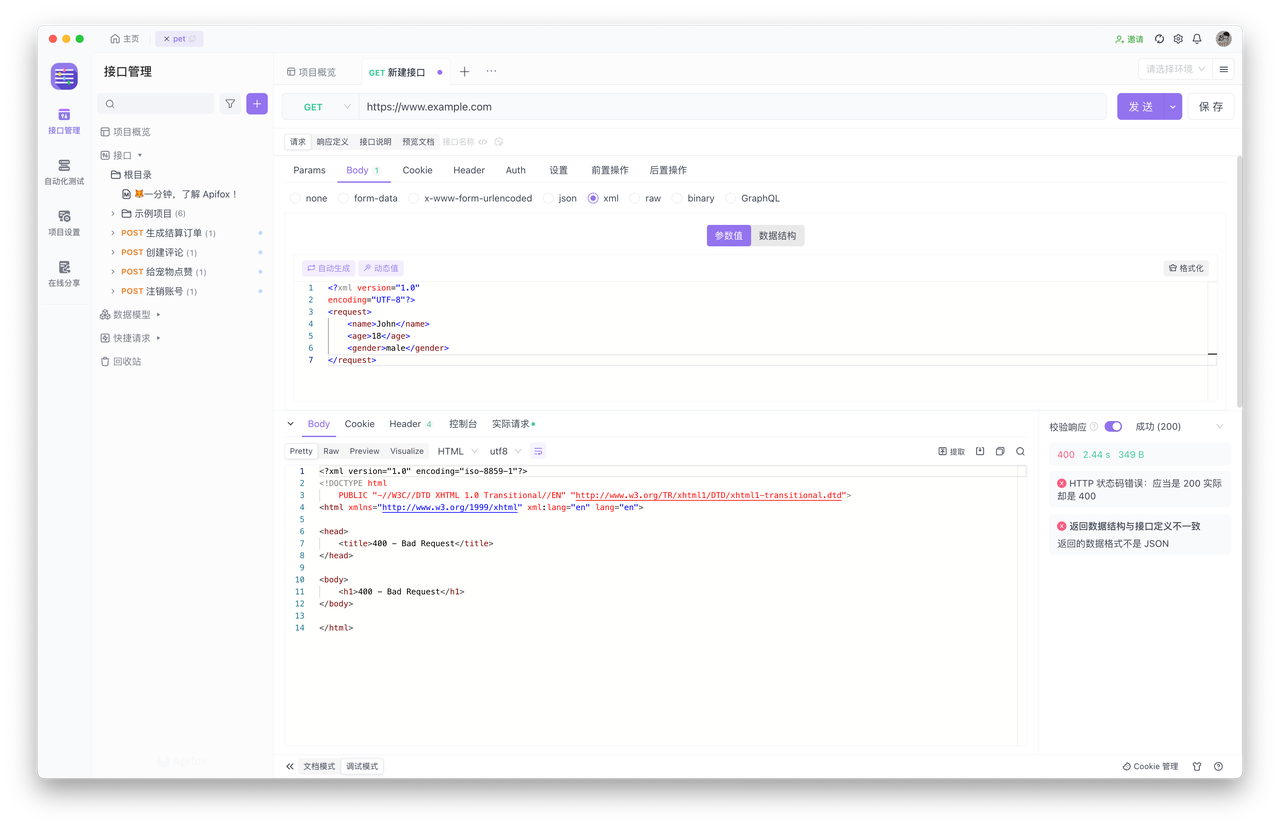Open 项目设置 in the left sidebar
The height and width of the screenshot is (828, 1280).
(x=64, y=223)
